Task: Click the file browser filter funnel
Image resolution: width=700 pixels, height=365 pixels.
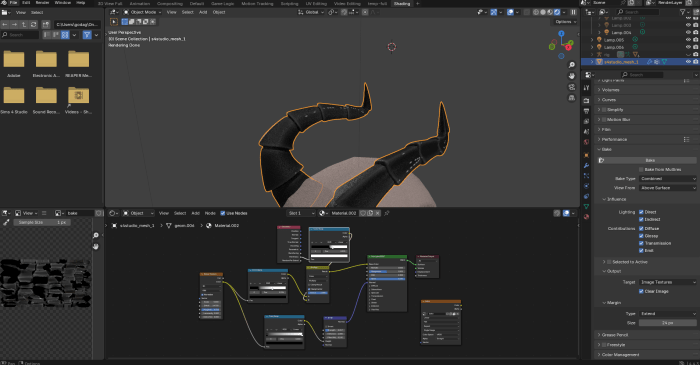Action: [x=87, y=35]
